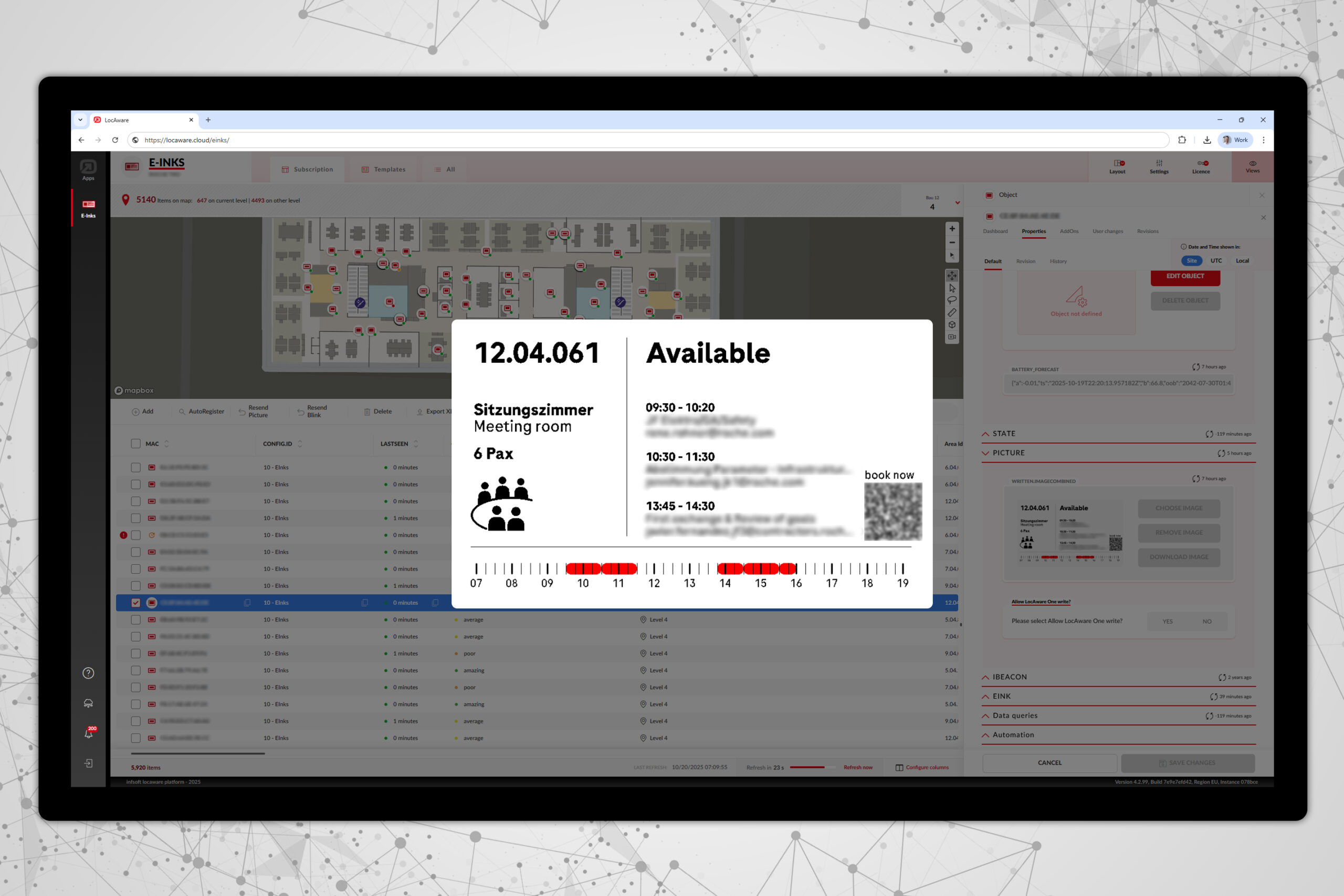The image size is (1344, 896).
Task: Uncheck the selected highlighted row checkbox
Action: (x=135, y=602)
